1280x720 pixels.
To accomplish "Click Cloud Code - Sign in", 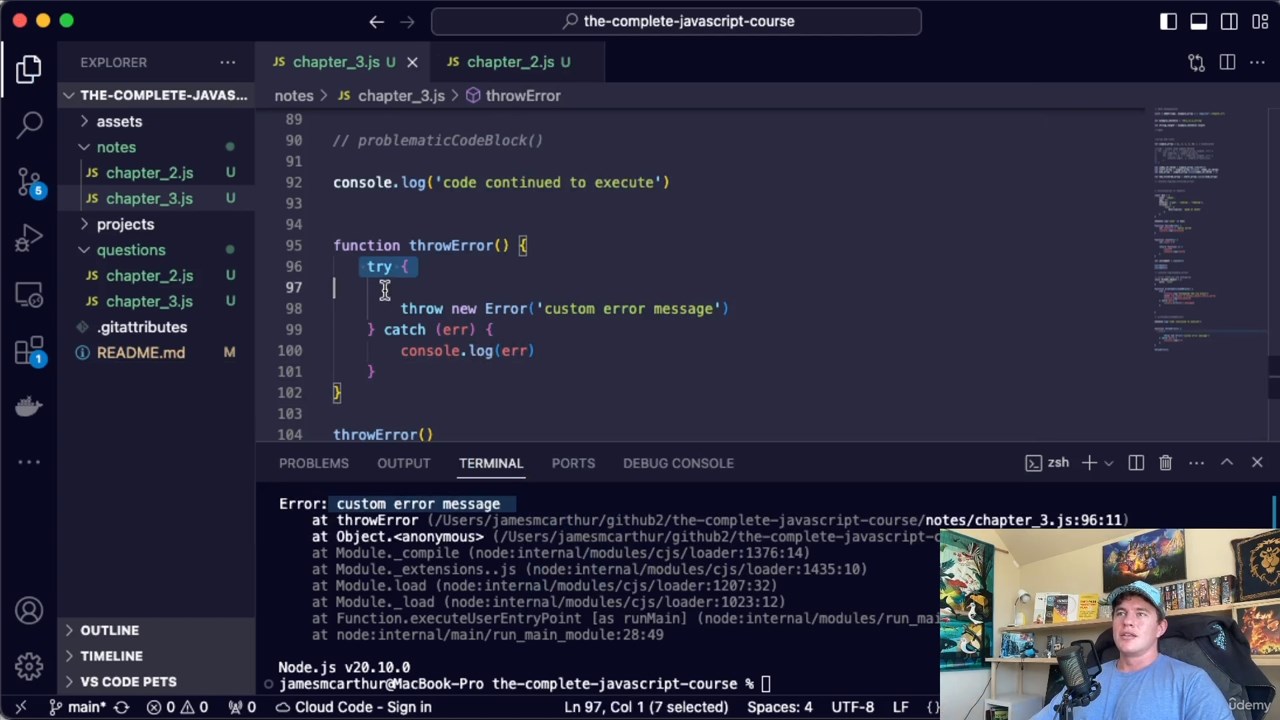I will click(356, 707).
